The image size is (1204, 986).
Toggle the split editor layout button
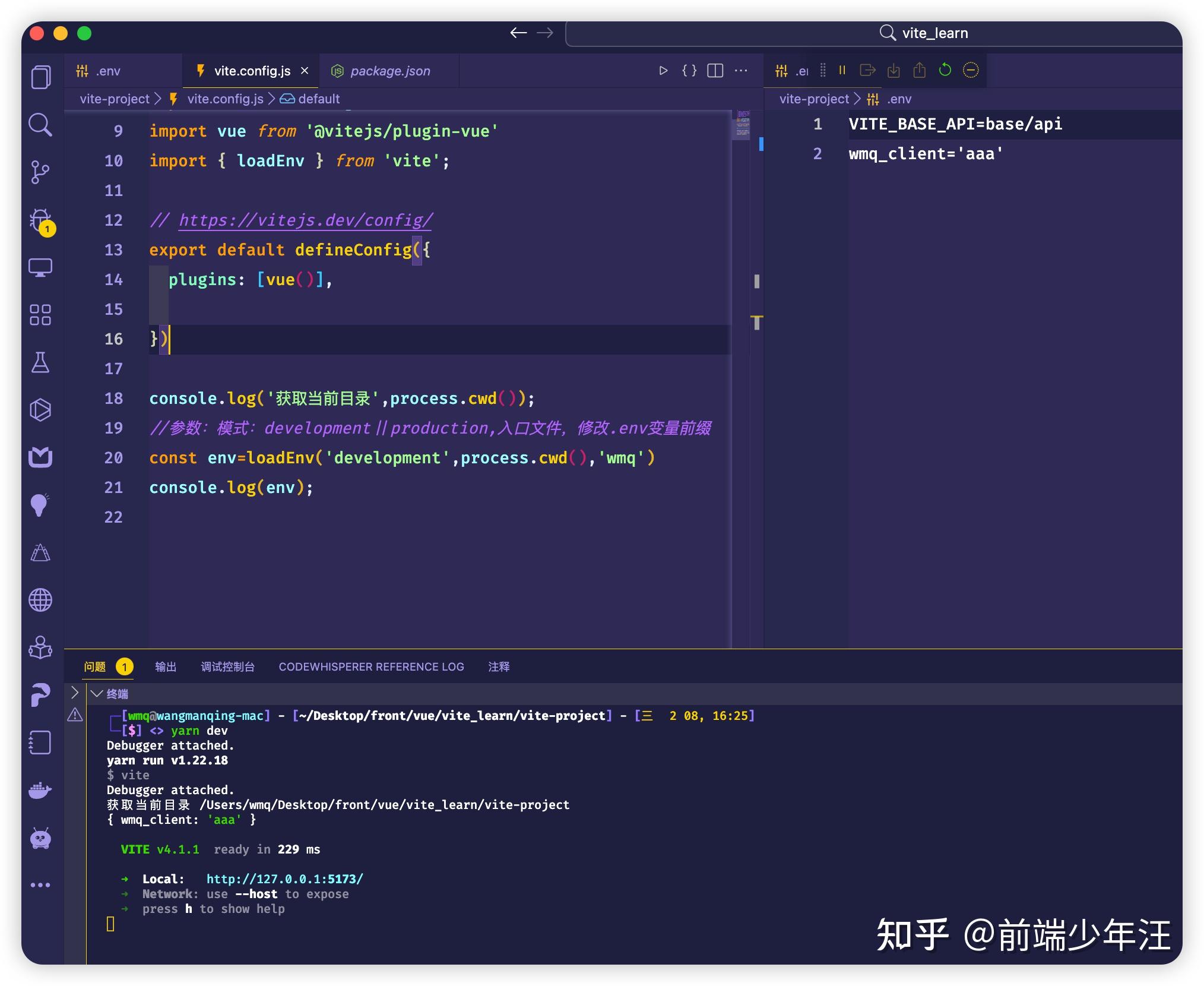click(715, 71)
